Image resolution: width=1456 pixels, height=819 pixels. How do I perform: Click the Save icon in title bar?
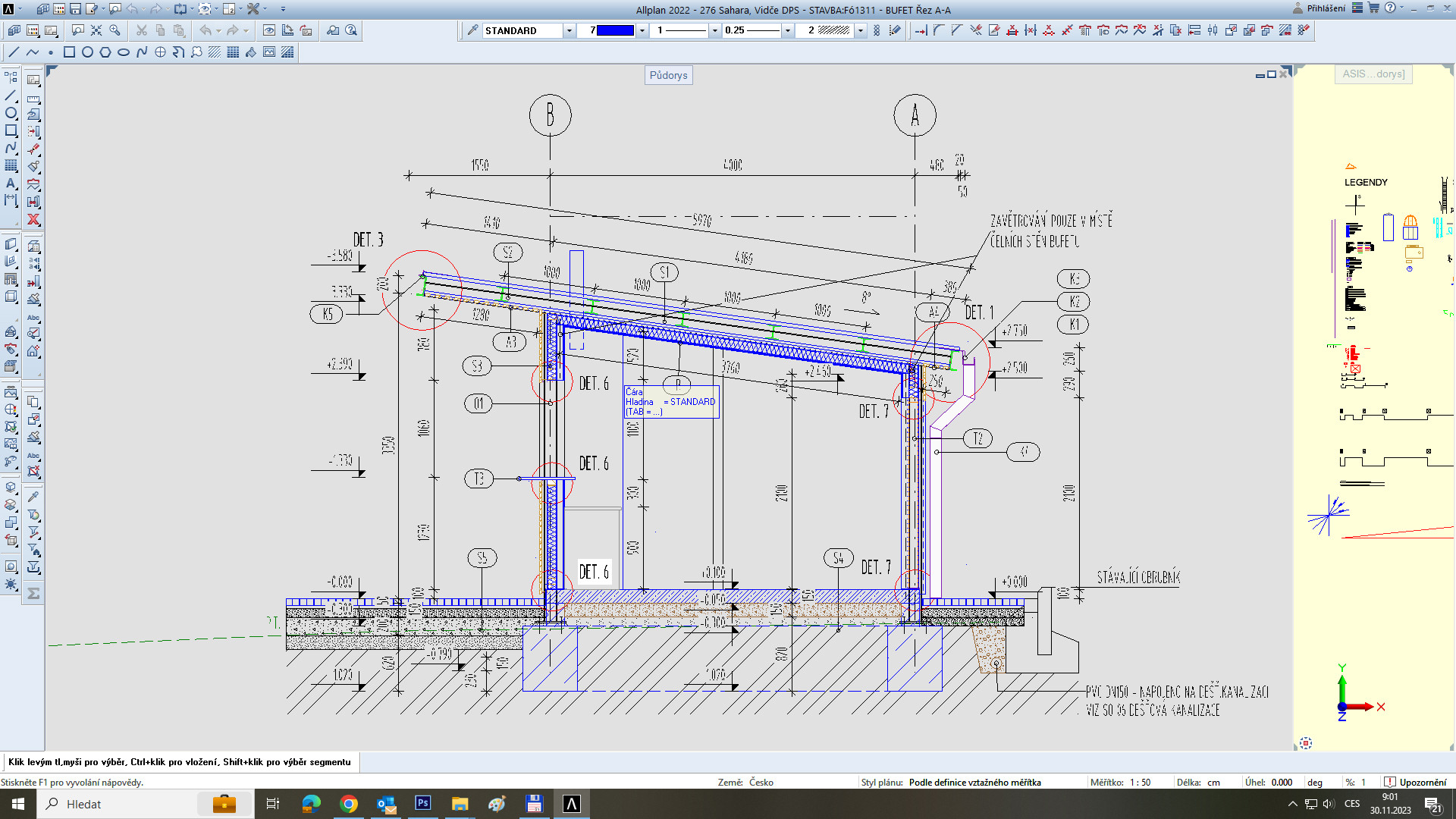coord(75,9)
